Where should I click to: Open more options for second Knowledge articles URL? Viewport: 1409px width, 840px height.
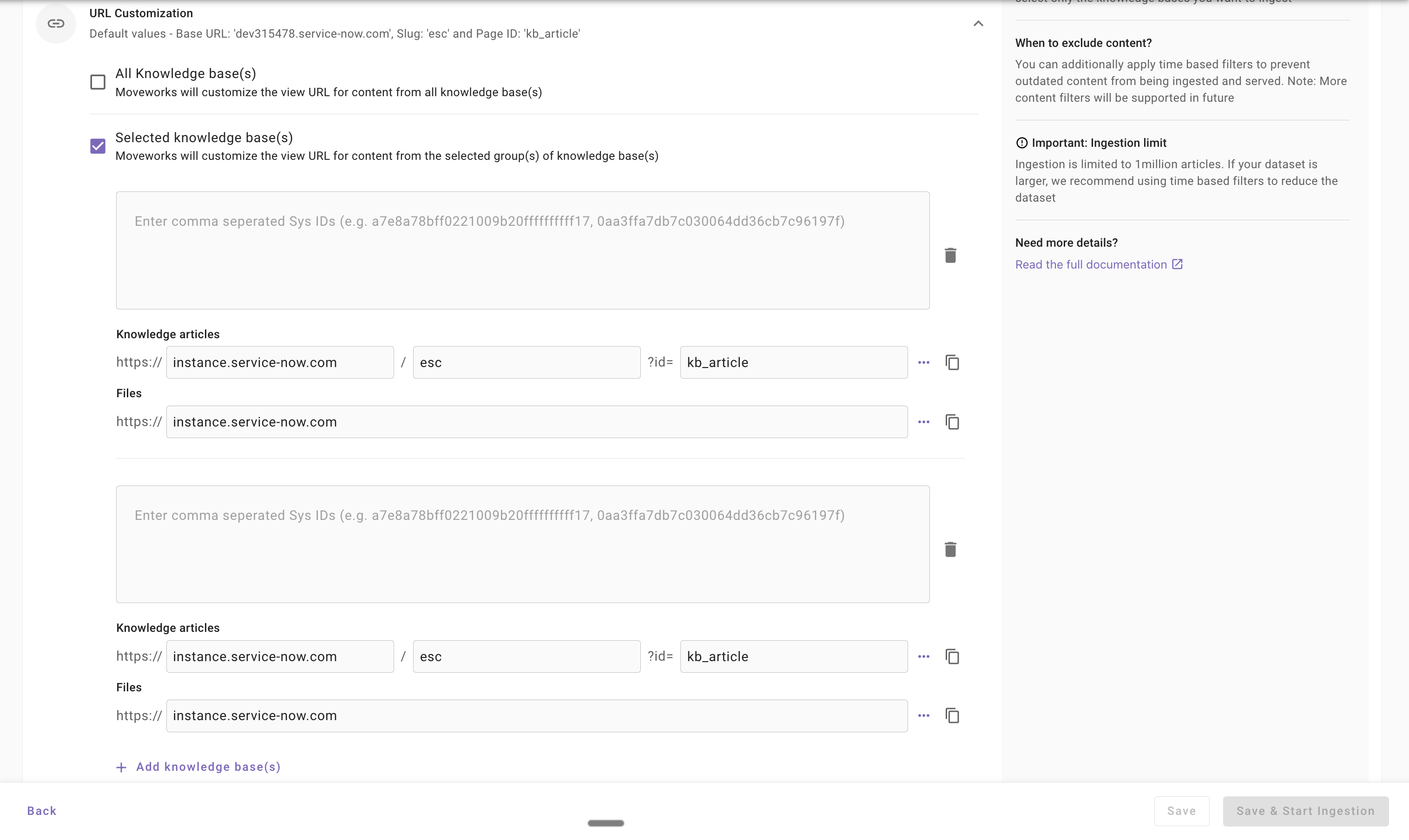tap(923, 656)
